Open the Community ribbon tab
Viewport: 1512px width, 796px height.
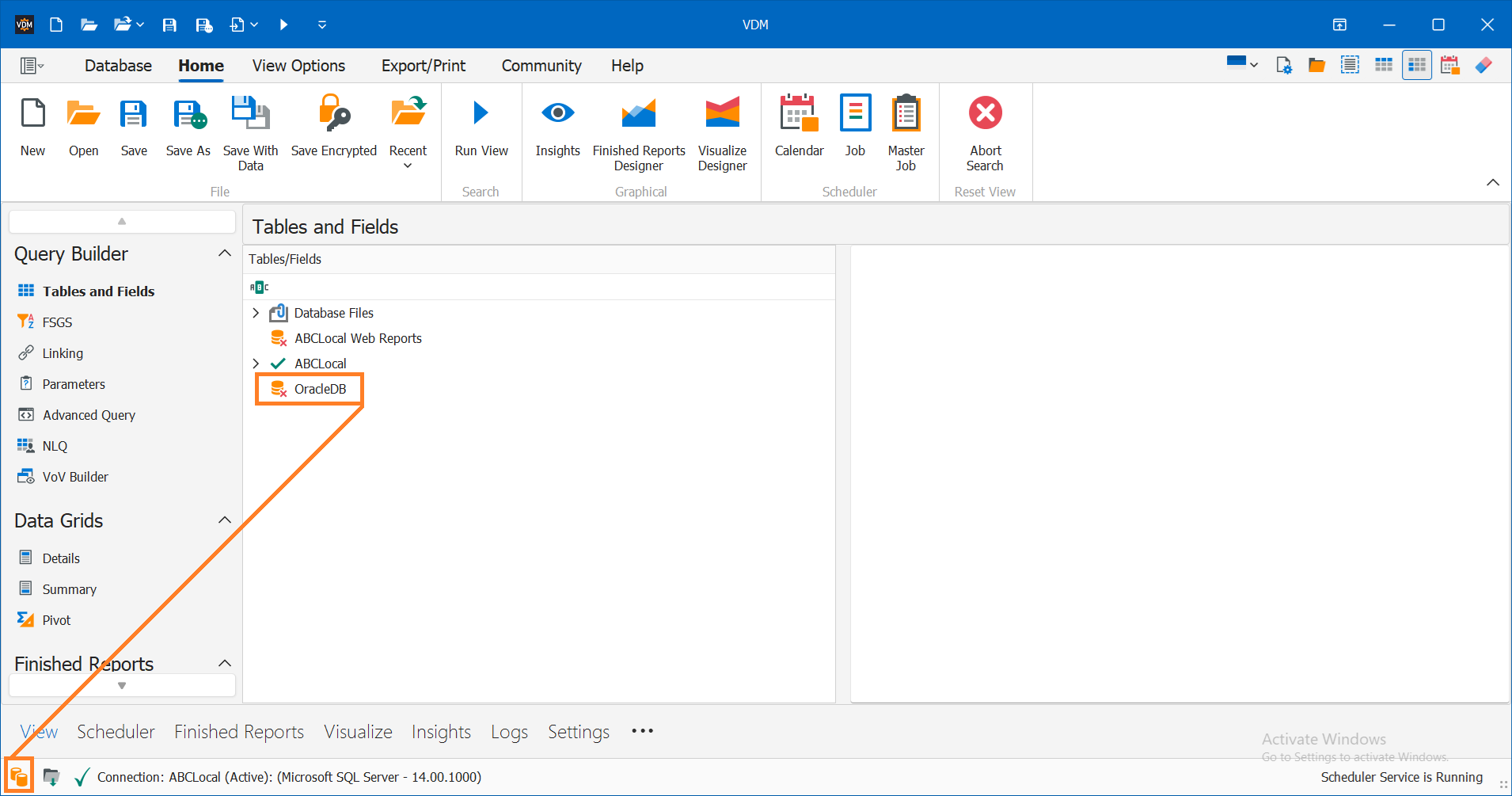click(x=541, y=66)
